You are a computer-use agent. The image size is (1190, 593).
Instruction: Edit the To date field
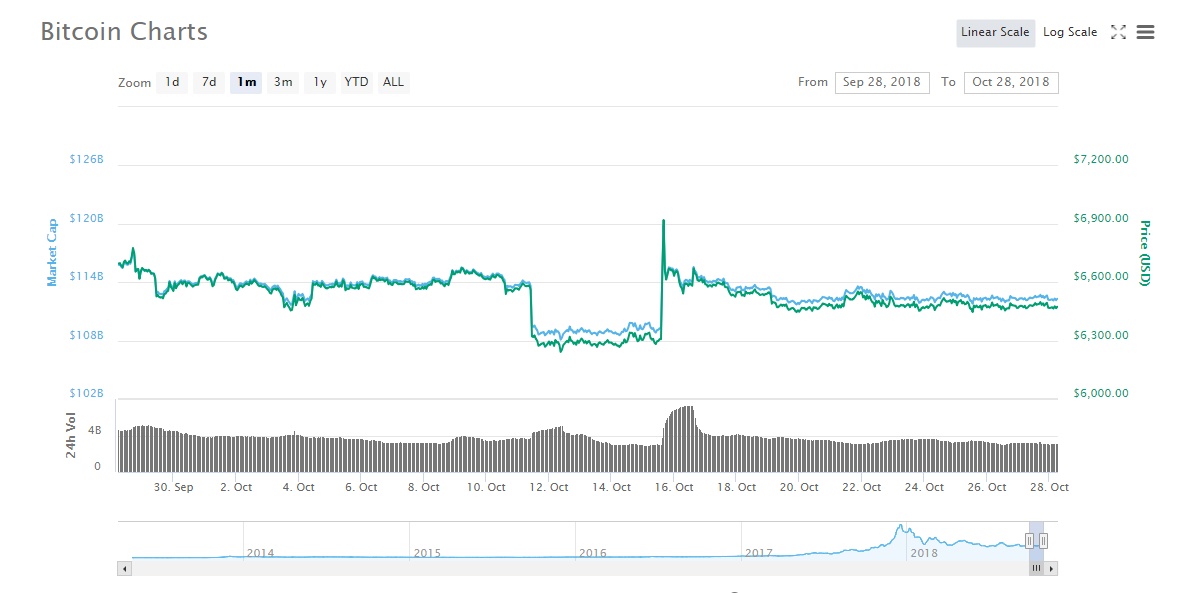click(1011, 82)
